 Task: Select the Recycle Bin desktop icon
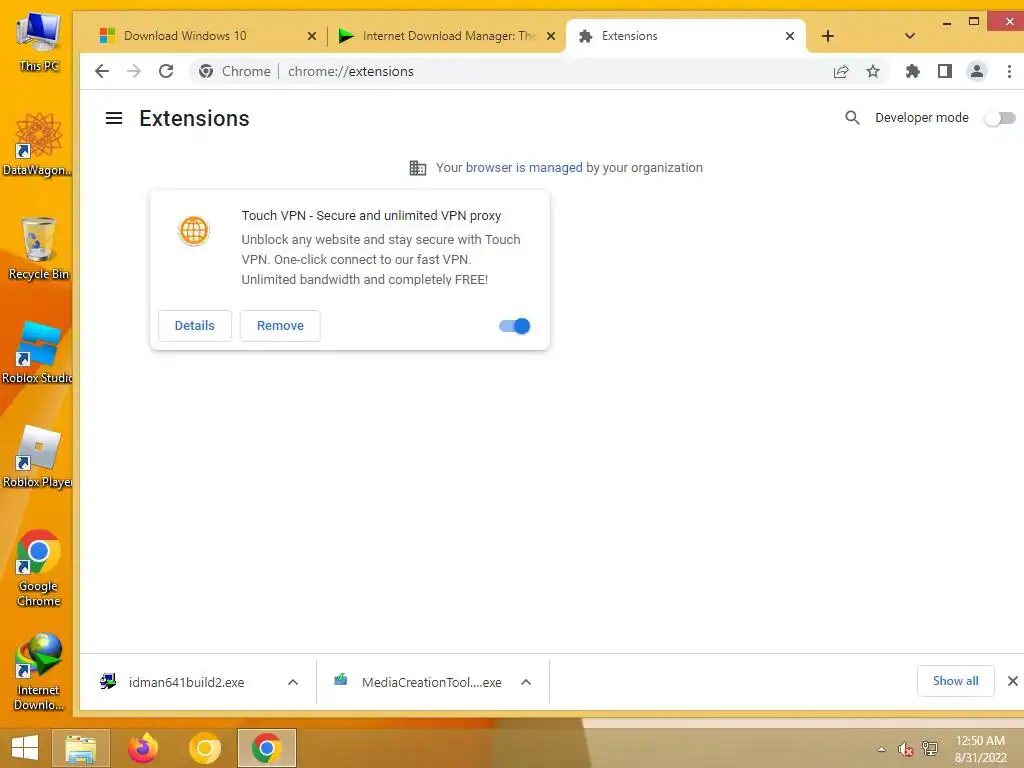click(x=39, y=249)
